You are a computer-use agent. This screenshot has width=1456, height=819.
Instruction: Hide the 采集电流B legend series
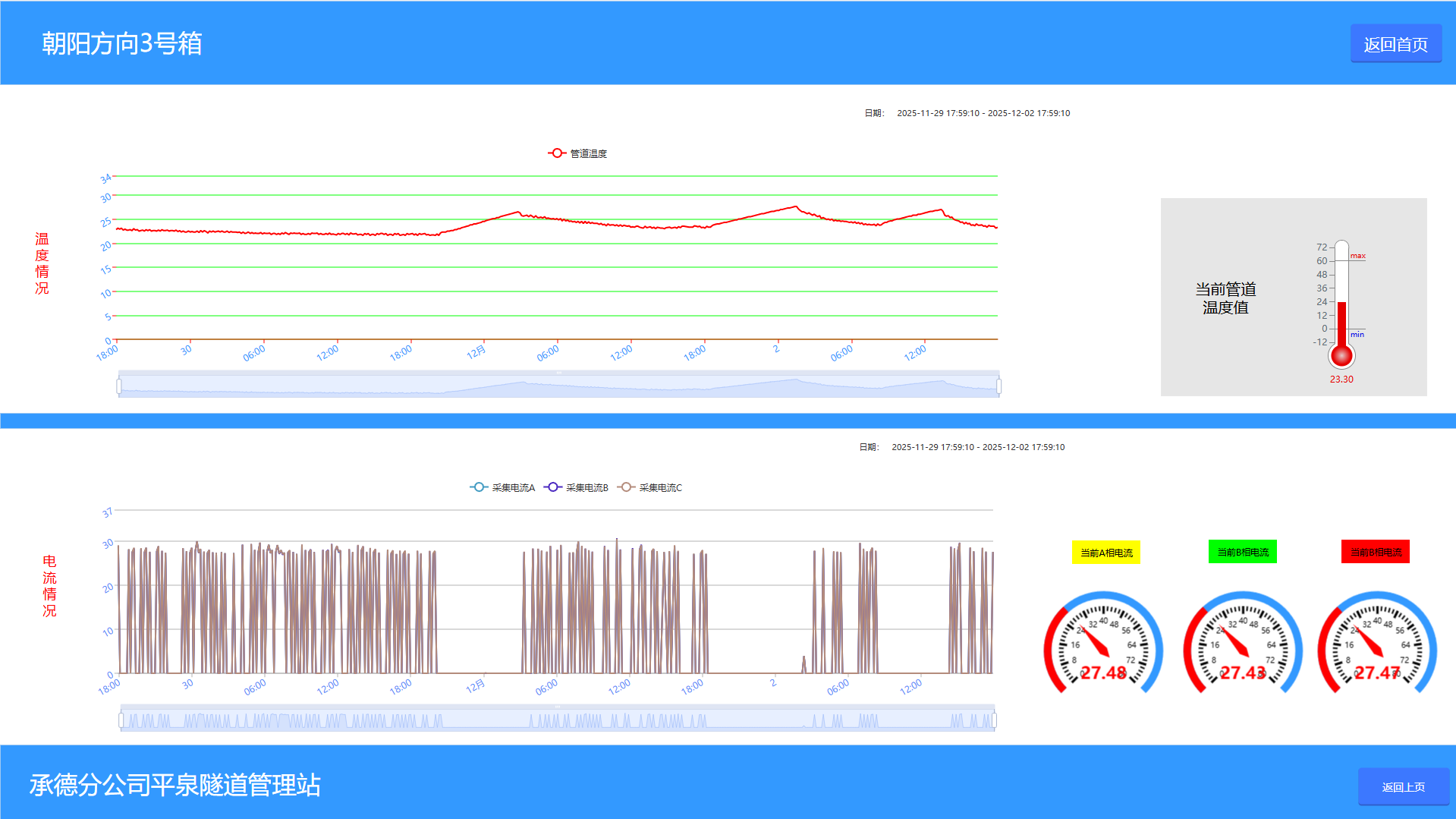577,487
